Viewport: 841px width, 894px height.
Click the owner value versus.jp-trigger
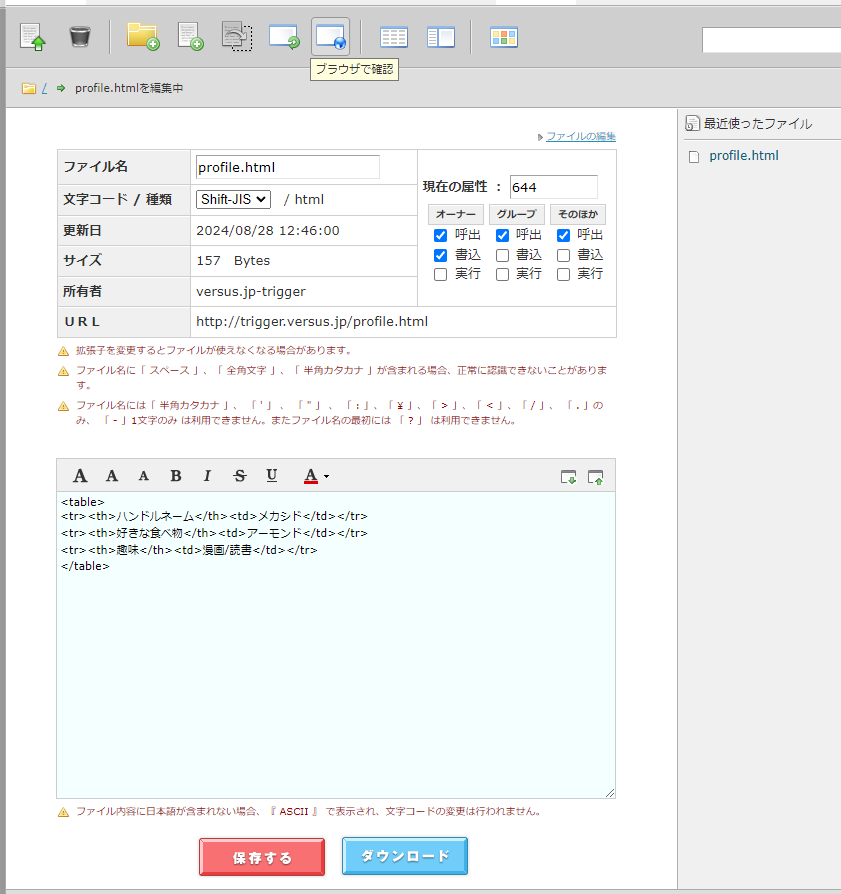[x=251, y=291]
